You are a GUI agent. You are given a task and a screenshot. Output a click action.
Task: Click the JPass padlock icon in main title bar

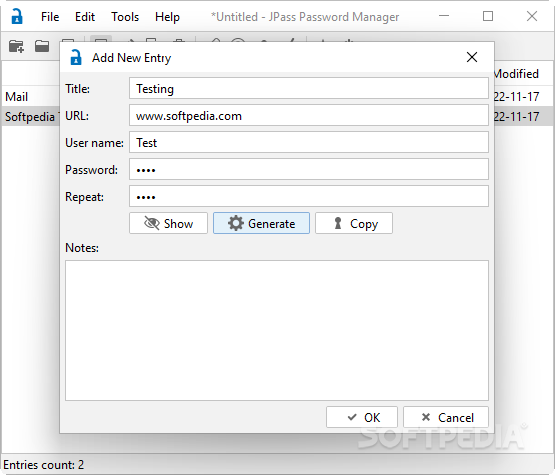[x=17, y=16]
